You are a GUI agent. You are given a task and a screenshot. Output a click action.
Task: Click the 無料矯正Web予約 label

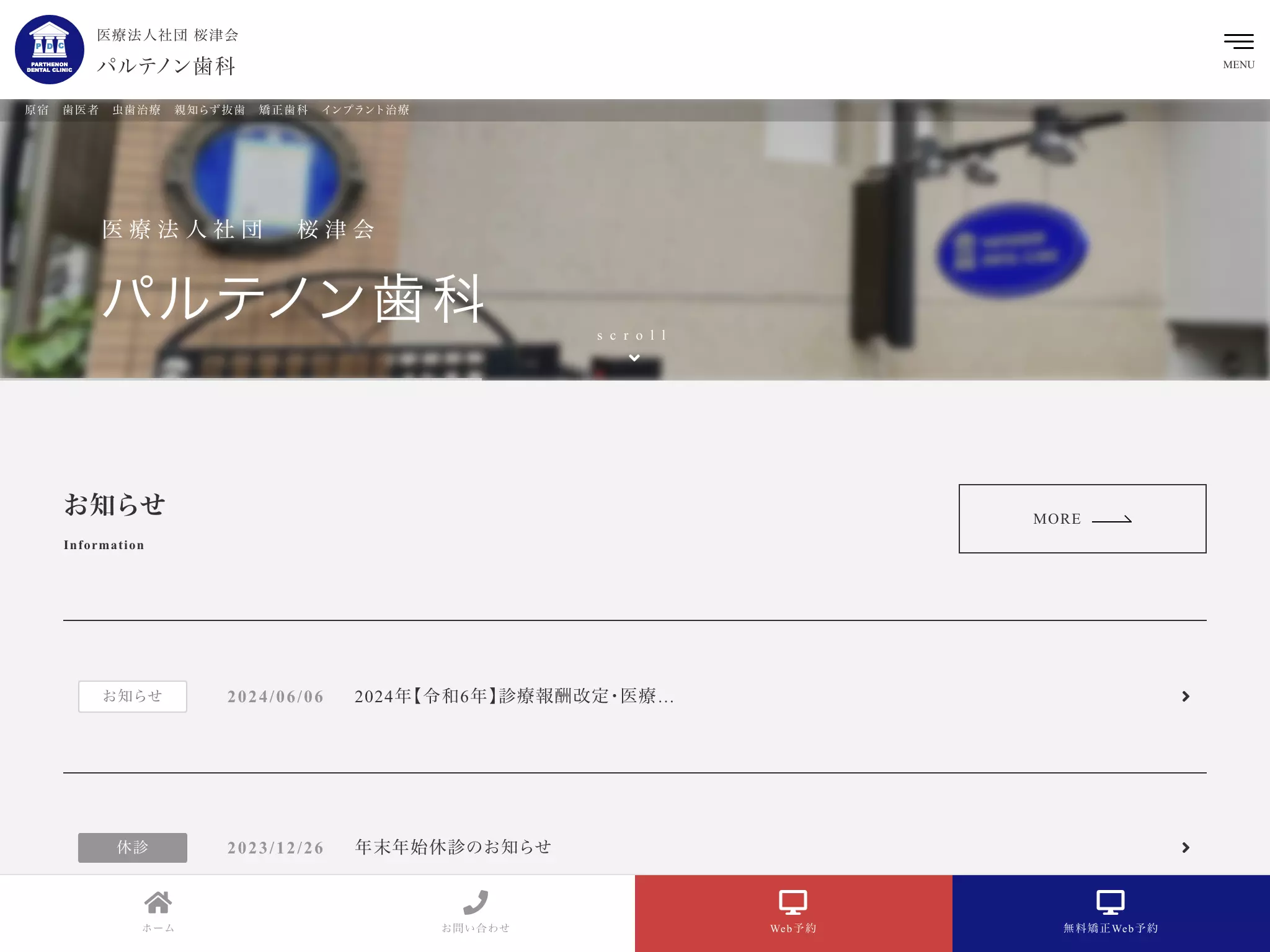point(1111,928)
